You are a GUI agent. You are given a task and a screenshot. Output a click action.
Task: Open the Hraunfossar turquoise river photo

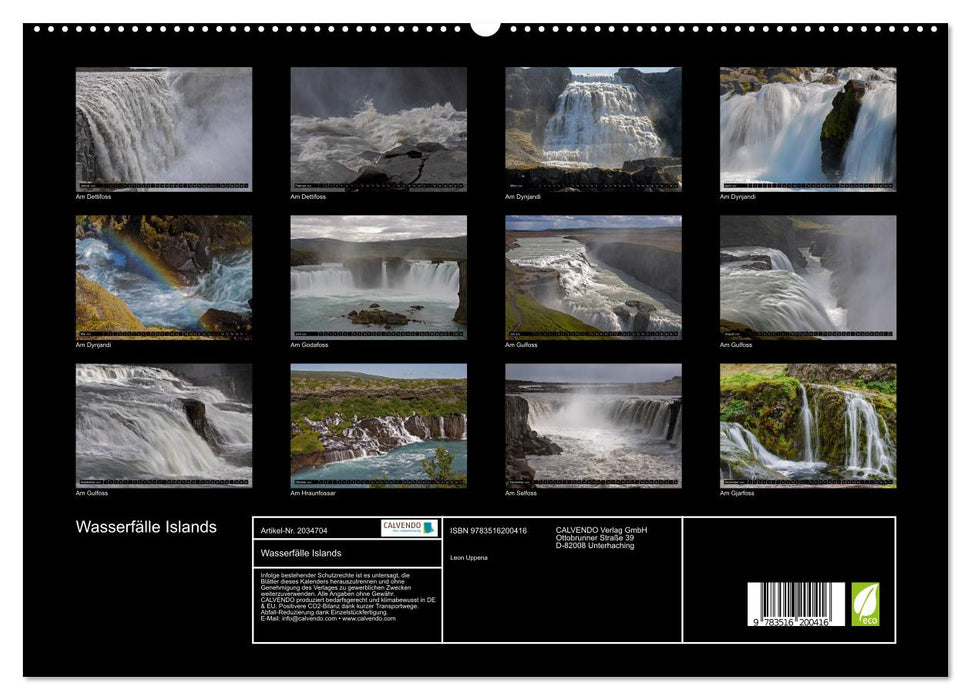(x=378, y=425)
